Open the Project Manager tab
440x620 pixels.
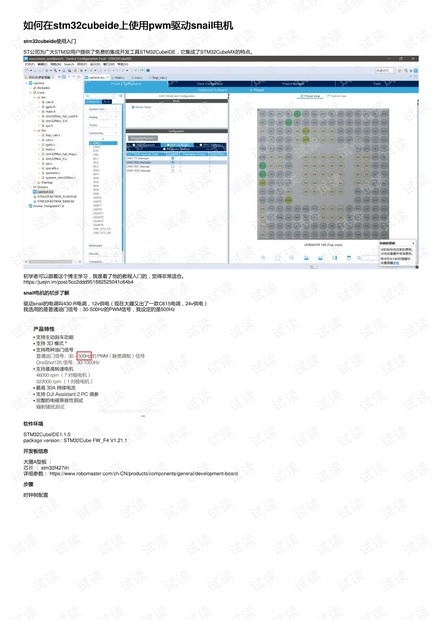click(x=293, y=84)
